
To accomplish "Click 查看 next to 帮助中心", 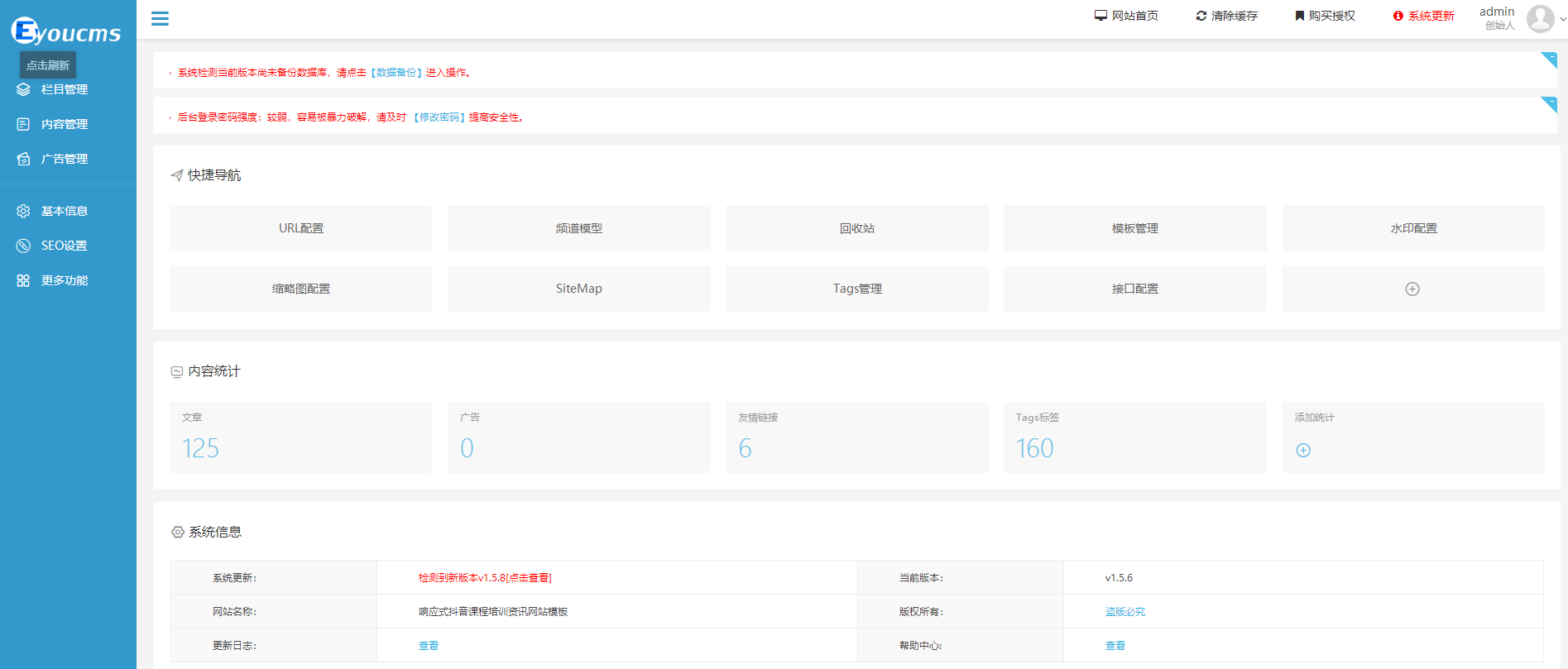I will [1115, 646].
